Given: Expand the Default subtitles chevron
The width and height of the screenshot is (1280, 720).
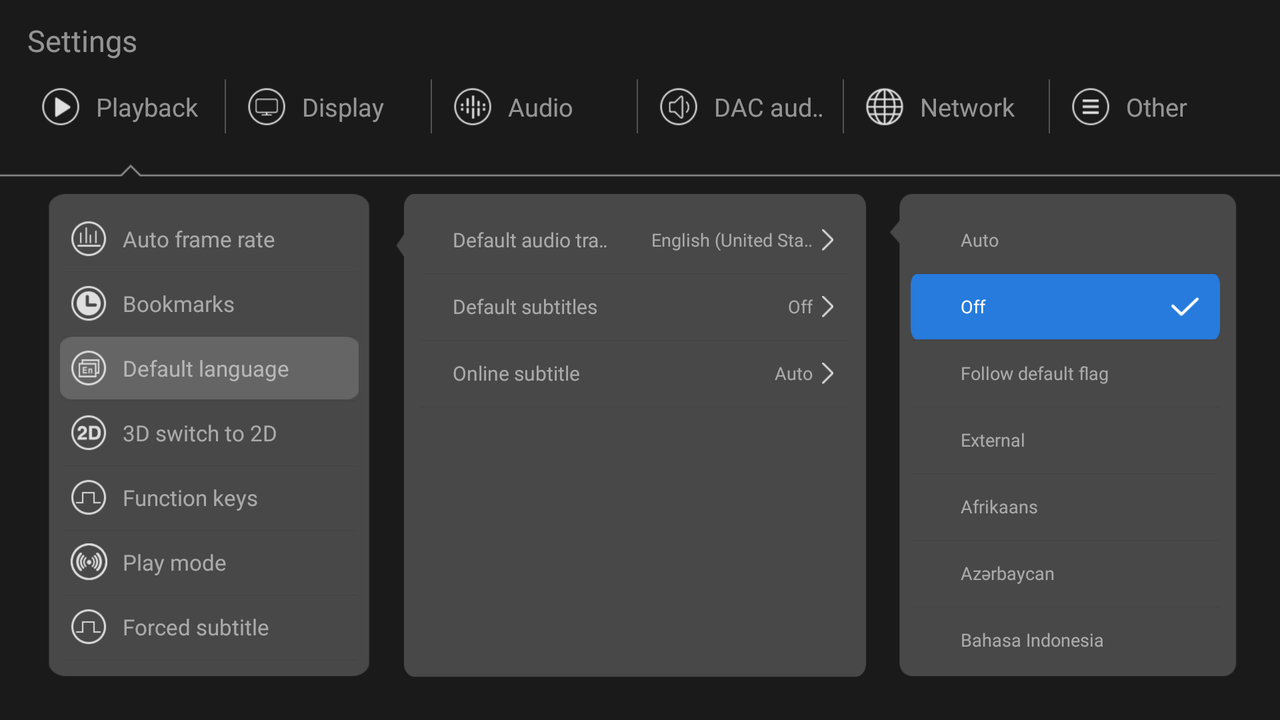Looking at the screenshot, I should [x=828, y=307].
